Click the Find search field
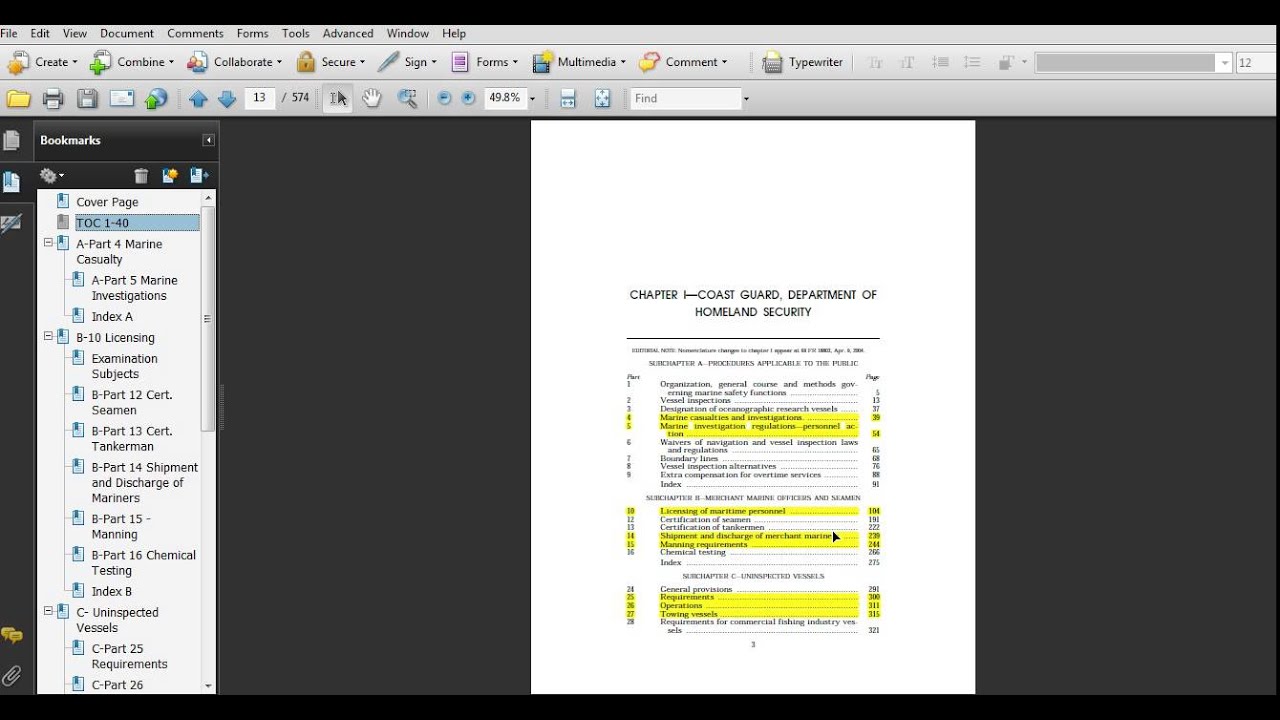The image size is (1280, 720). pos(685,98)
